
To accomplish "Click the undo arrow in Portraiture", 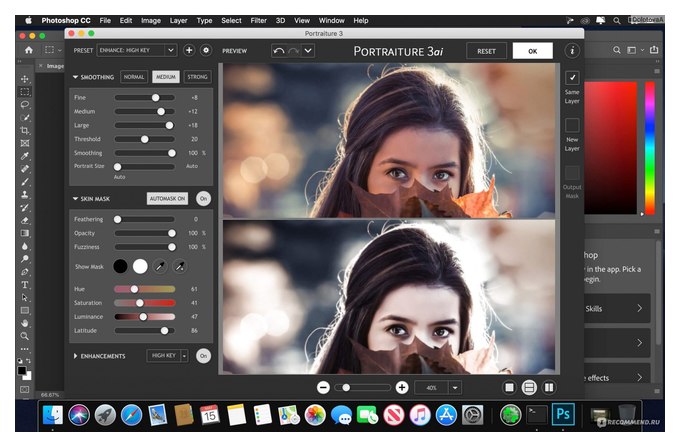I will [279, 51].
